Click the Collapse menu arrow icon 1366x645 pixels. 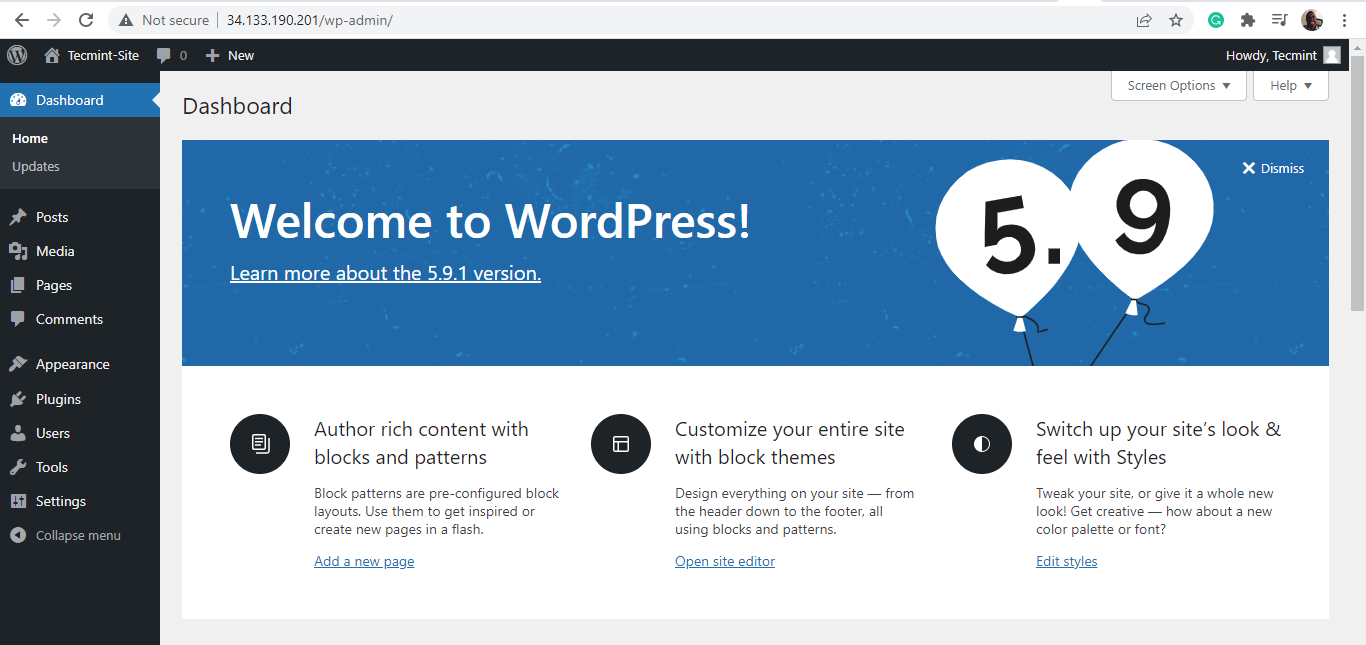pyautogui.click(x=18, y=535)
